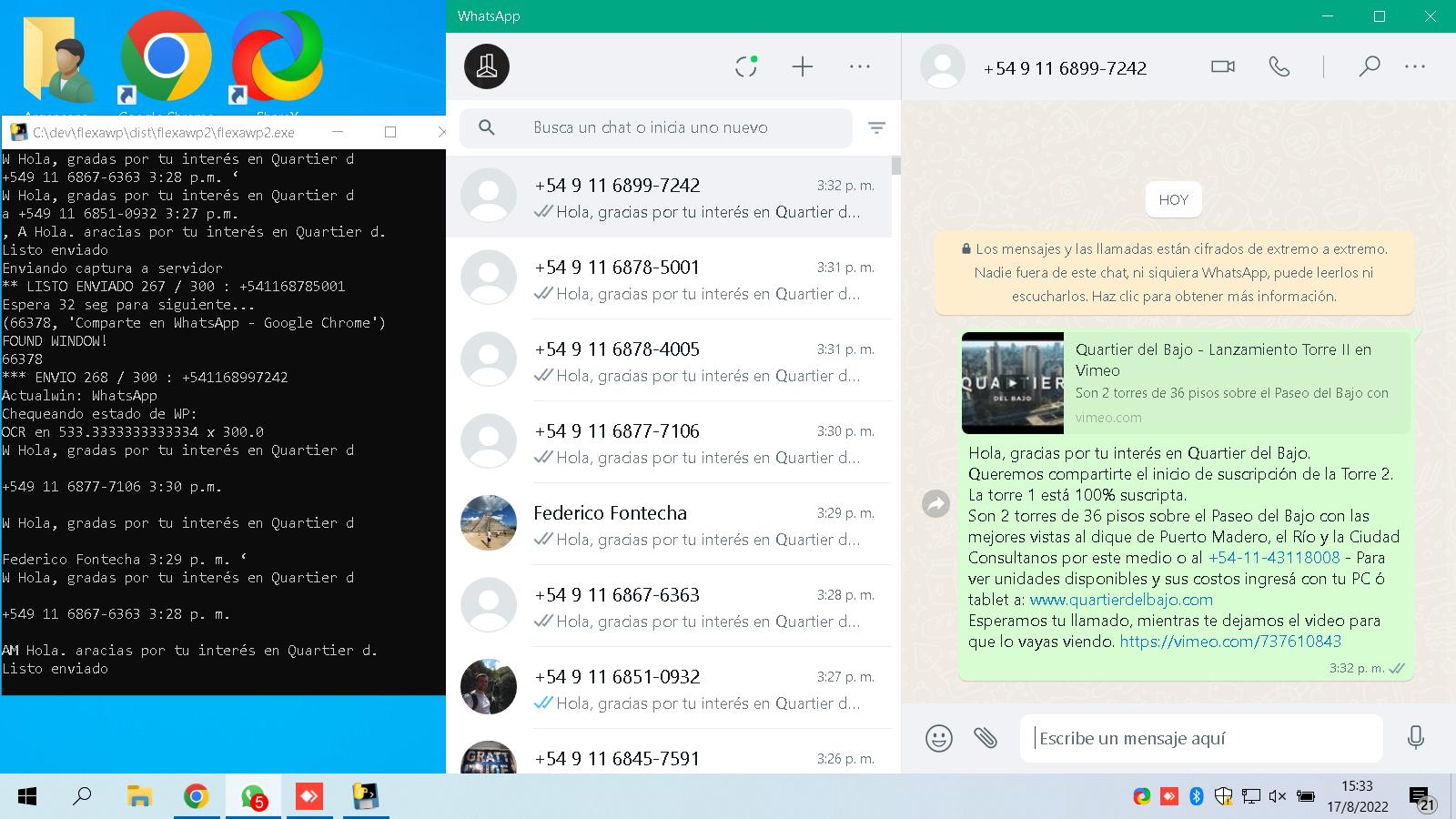This screenshot has width=1456, height=819.
Task: Open Windows Start menu
Action: pyautogui.click(x=27, y=797)
